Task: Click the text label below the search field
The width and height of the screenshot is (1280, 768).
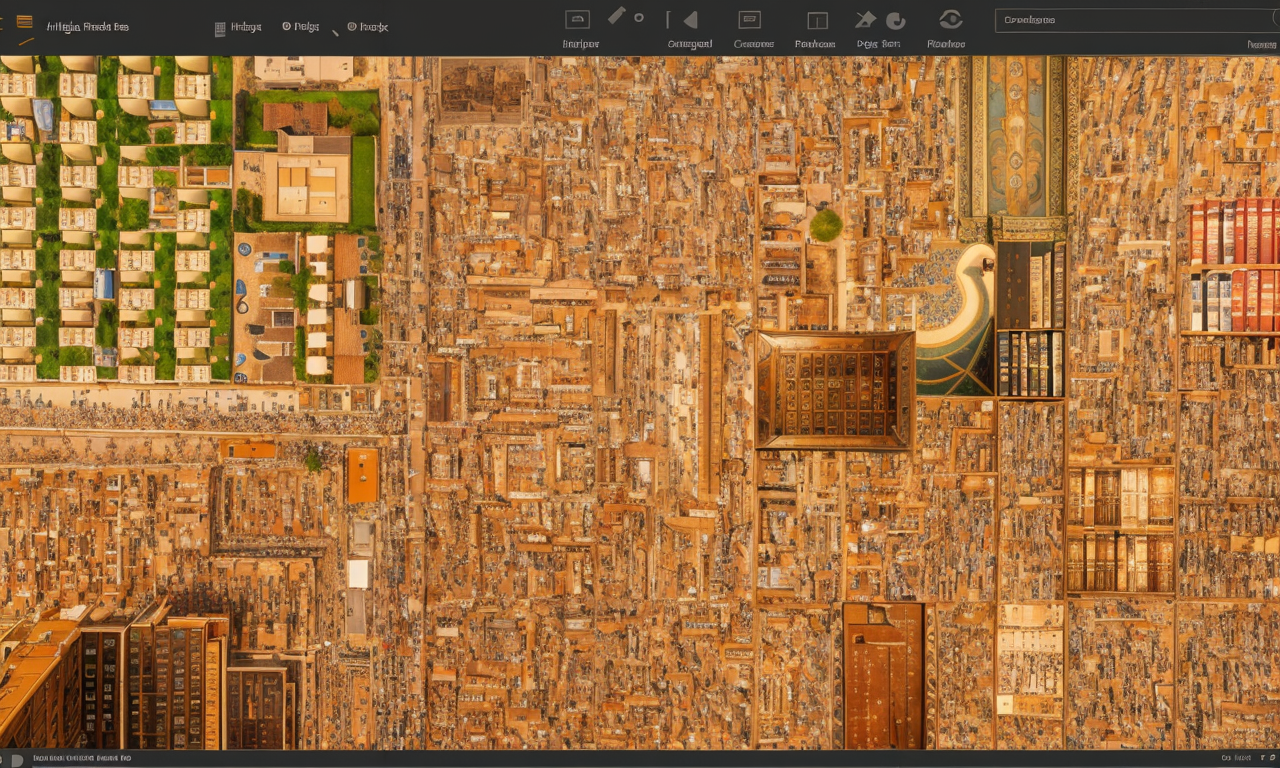Action: [x=1260, y=44]
